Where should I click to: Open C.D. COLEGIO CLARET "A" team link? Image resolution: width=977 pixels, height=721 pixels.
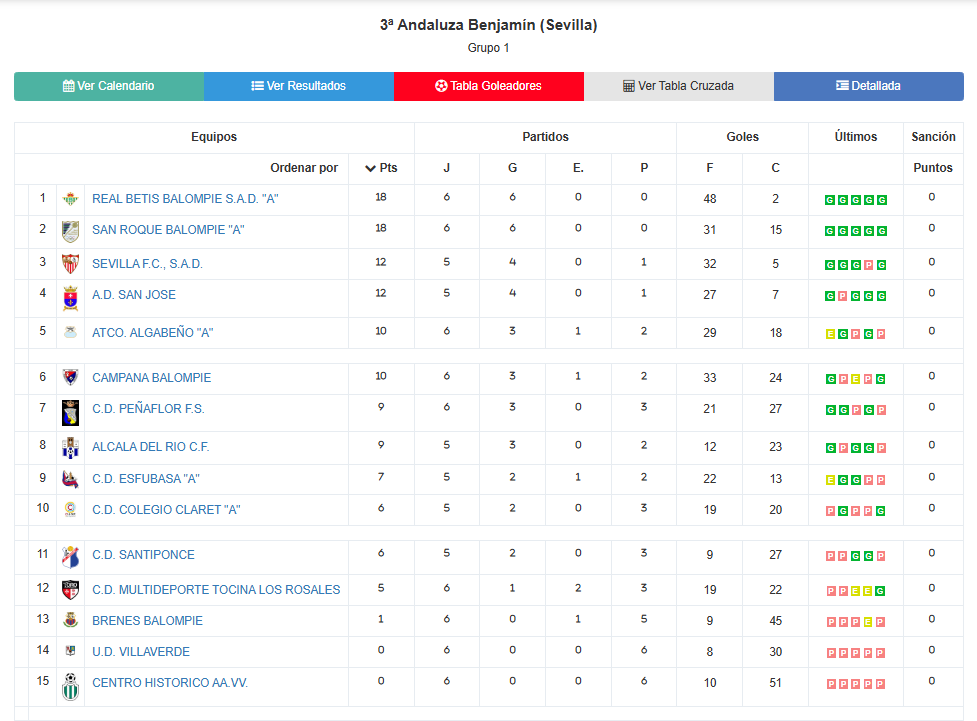point(166,510)
